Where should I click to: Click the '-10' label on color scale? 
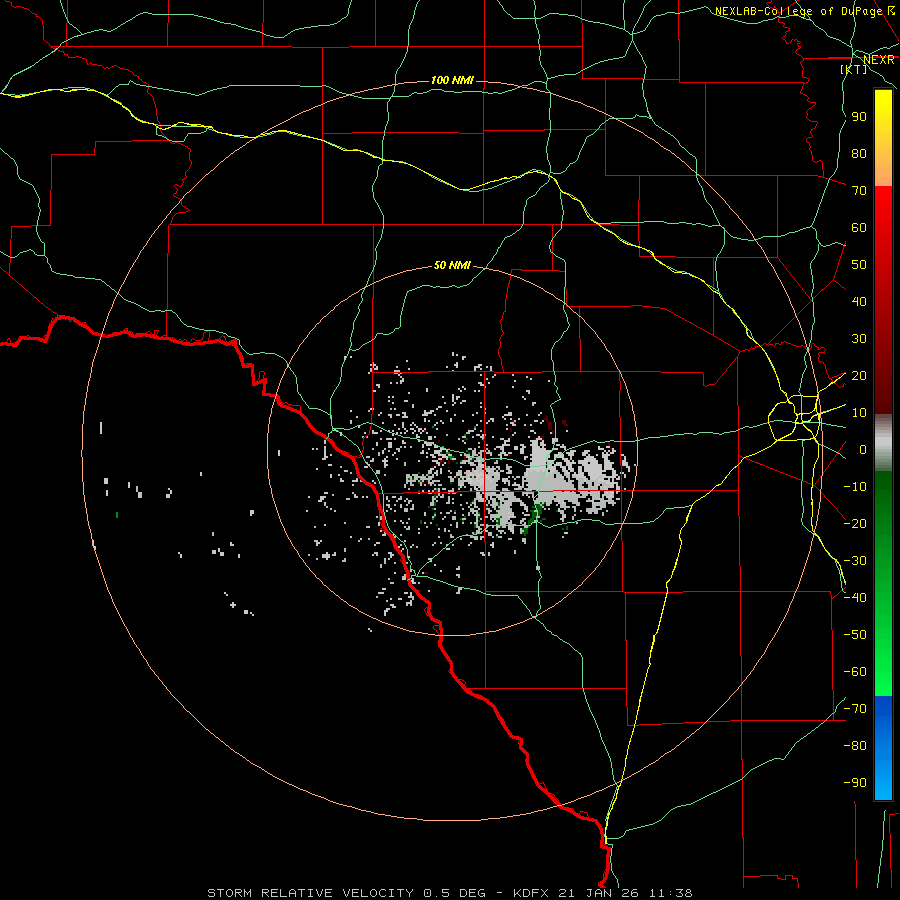[855, 487]
